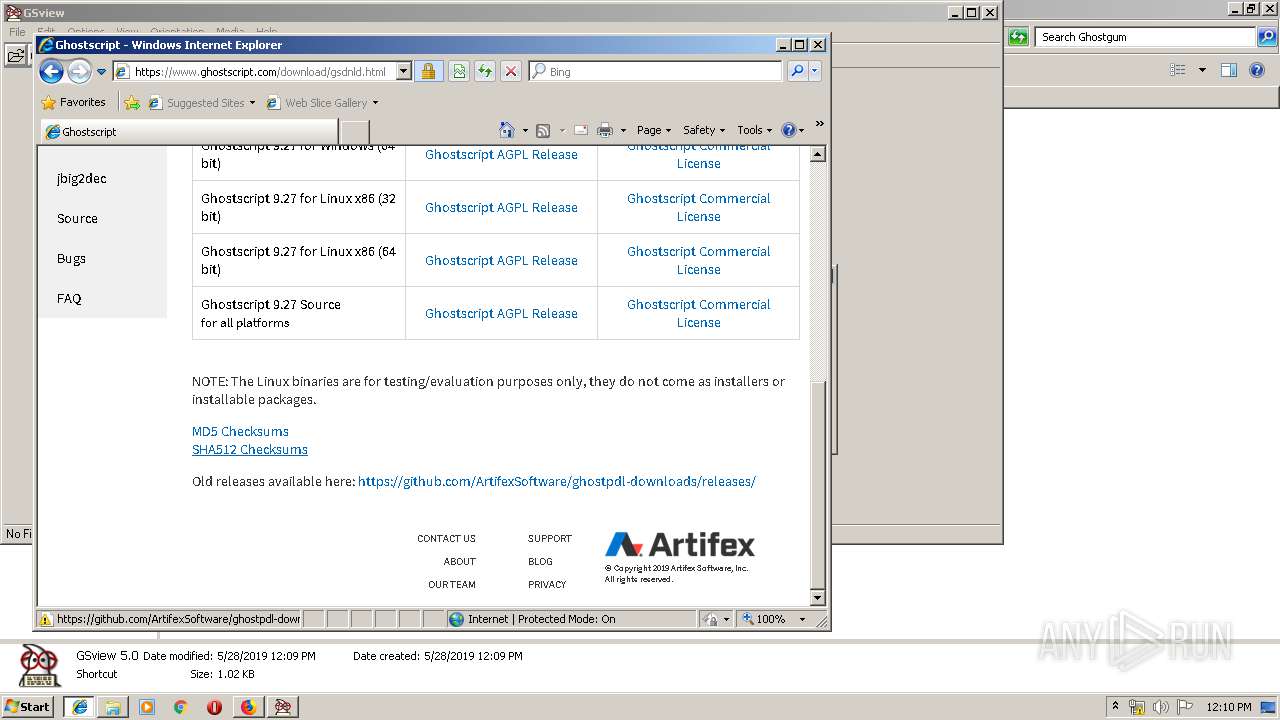Click the page scrollbar up arrow
Viewport: 1280px width, 720px height.
point(817,154)
